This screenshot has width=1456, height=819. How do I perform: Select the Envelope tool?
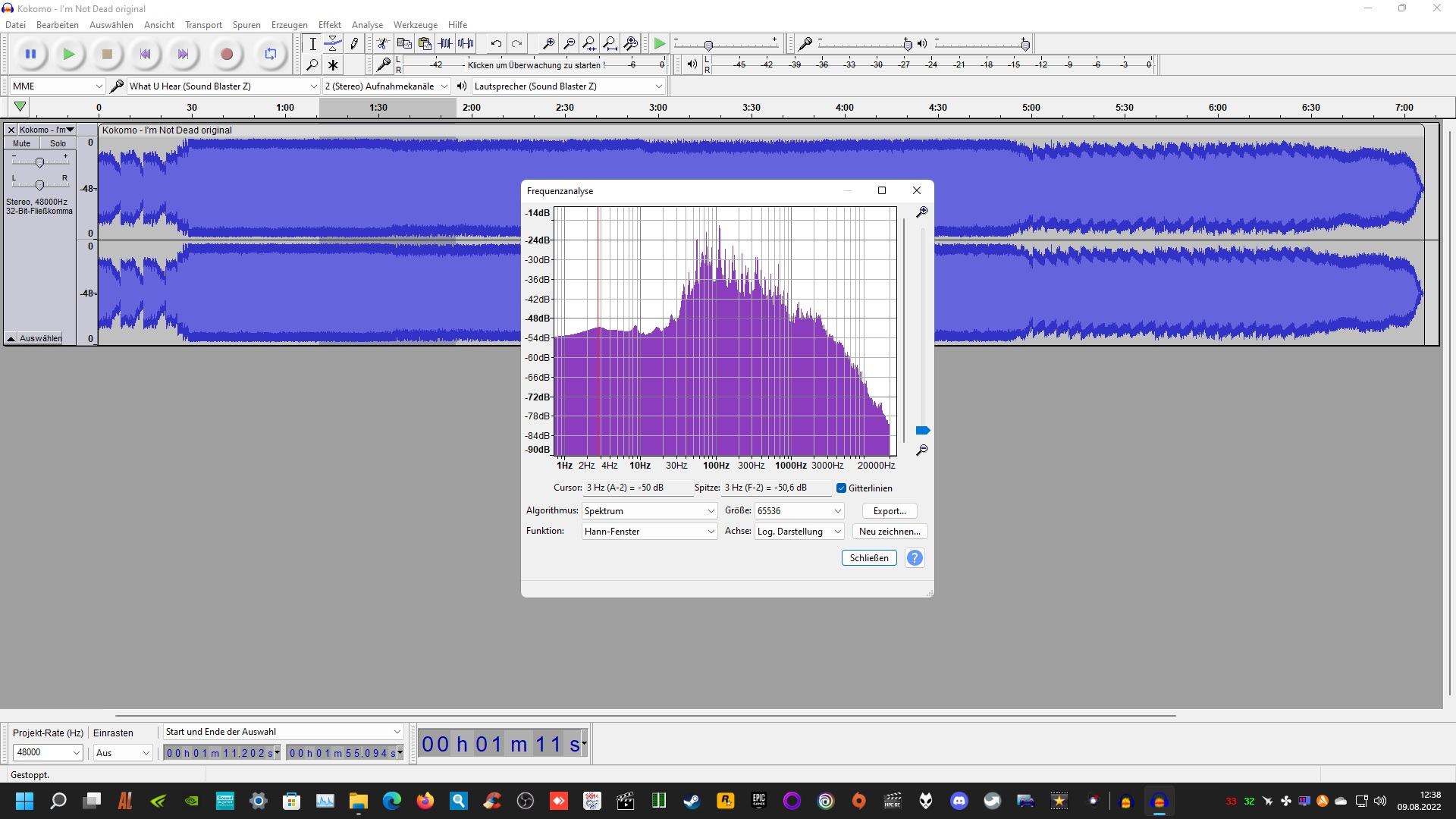tap(333, 44)
